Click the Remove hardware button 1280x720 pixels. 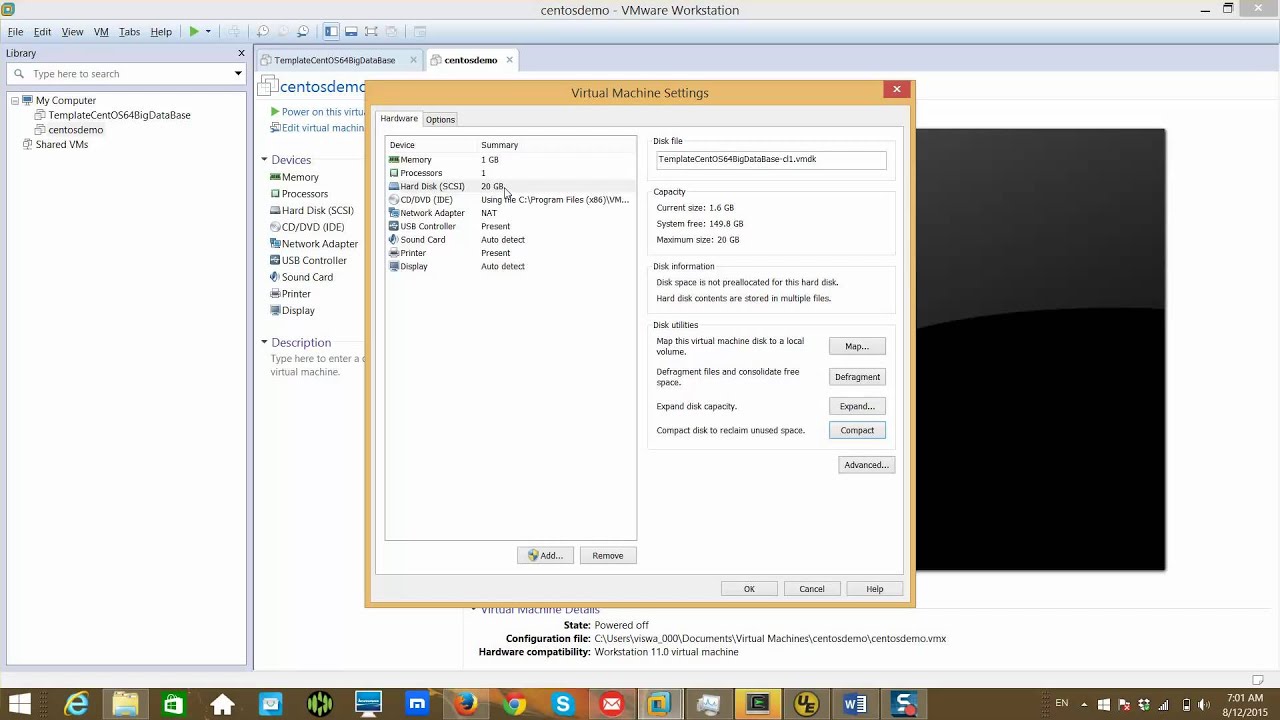pyautogui.click(x=607, y=556)
